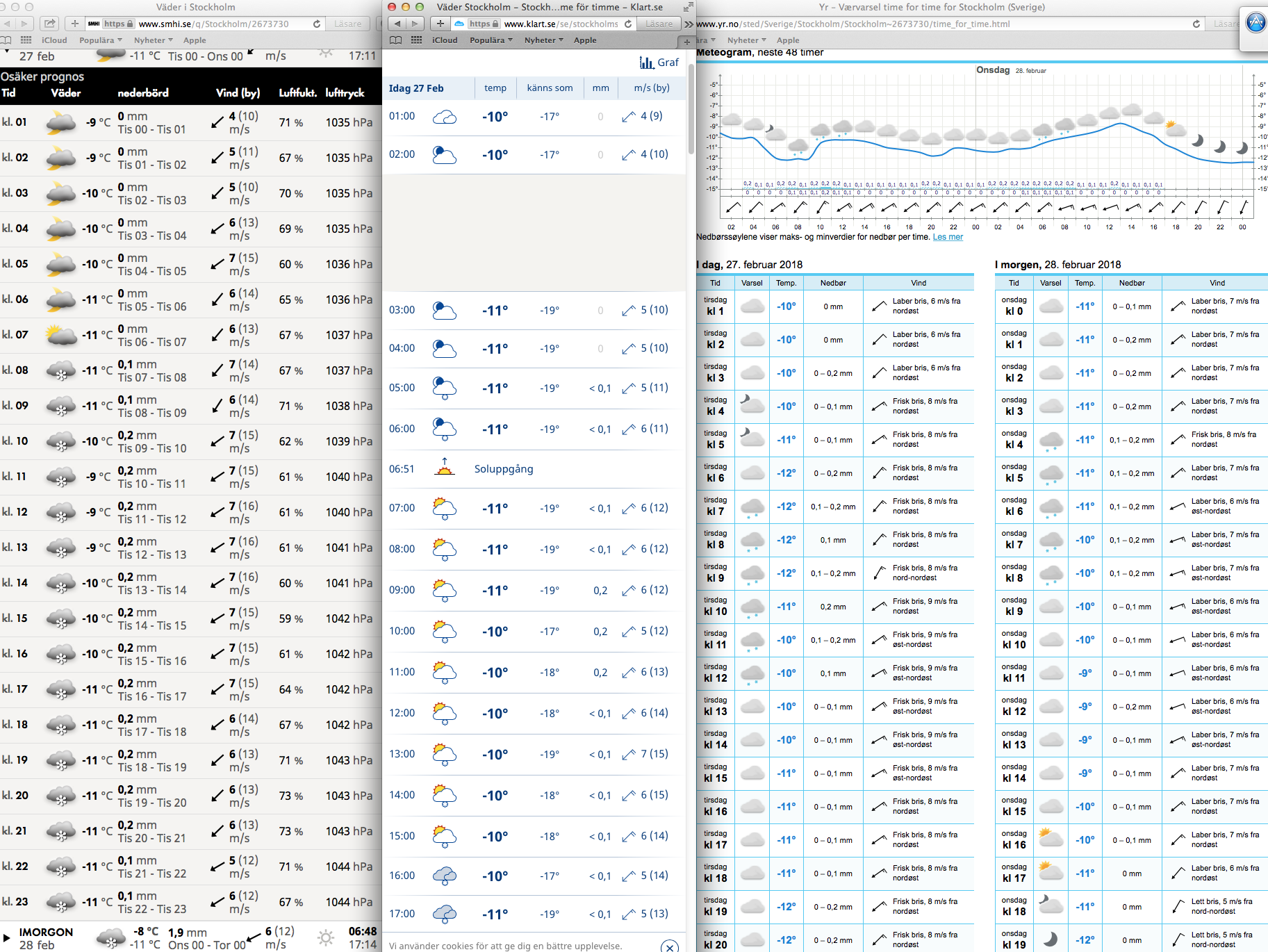This screenshot has width=1268, height=952.
Task: Click the klart.se address field
Action: 544,24
